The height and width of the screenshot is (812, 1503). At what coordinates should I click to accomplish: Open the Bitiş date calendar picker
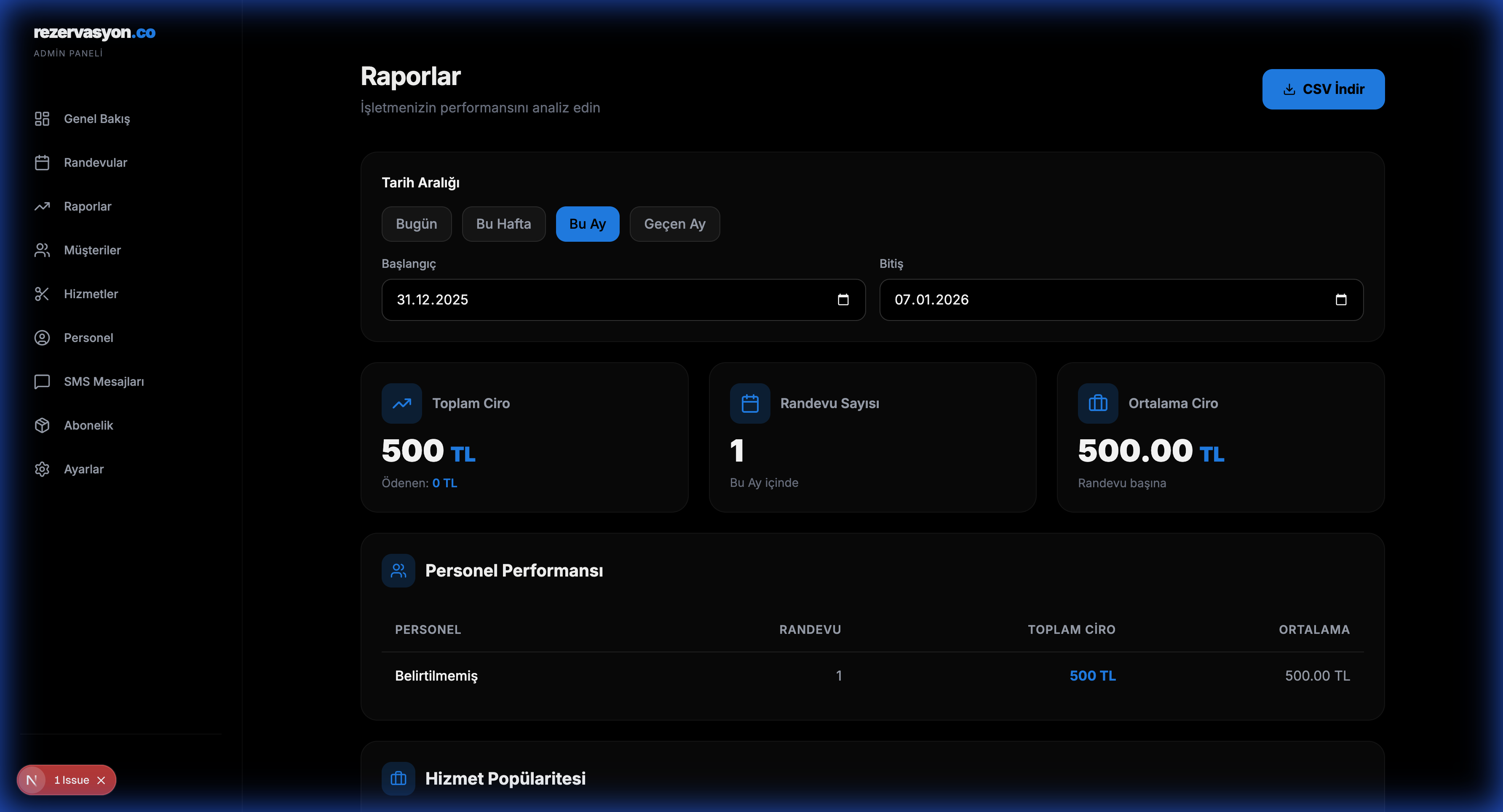click(1341, 300)
